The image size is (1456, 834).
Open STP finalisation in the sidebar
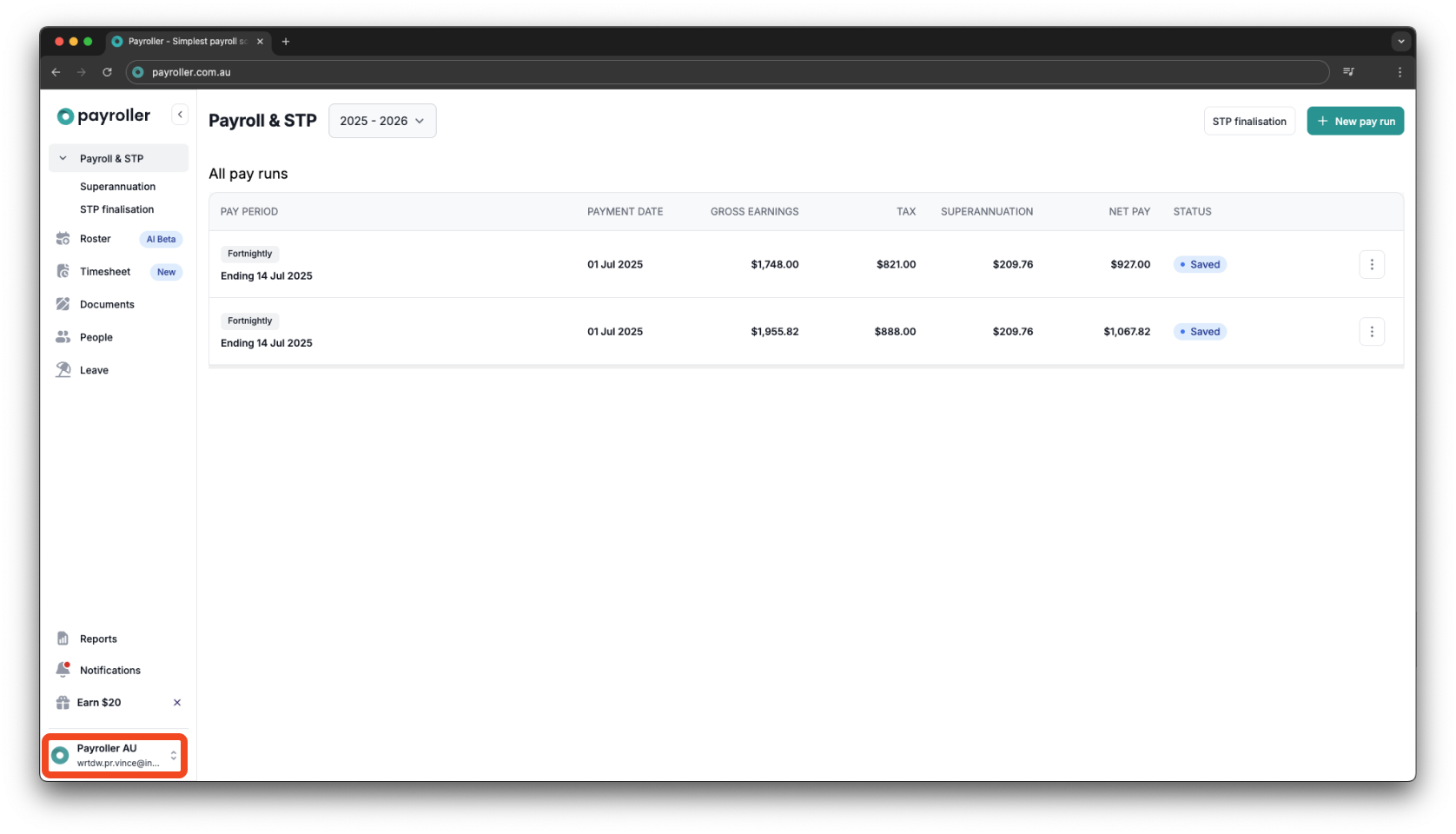coord(116,209)
